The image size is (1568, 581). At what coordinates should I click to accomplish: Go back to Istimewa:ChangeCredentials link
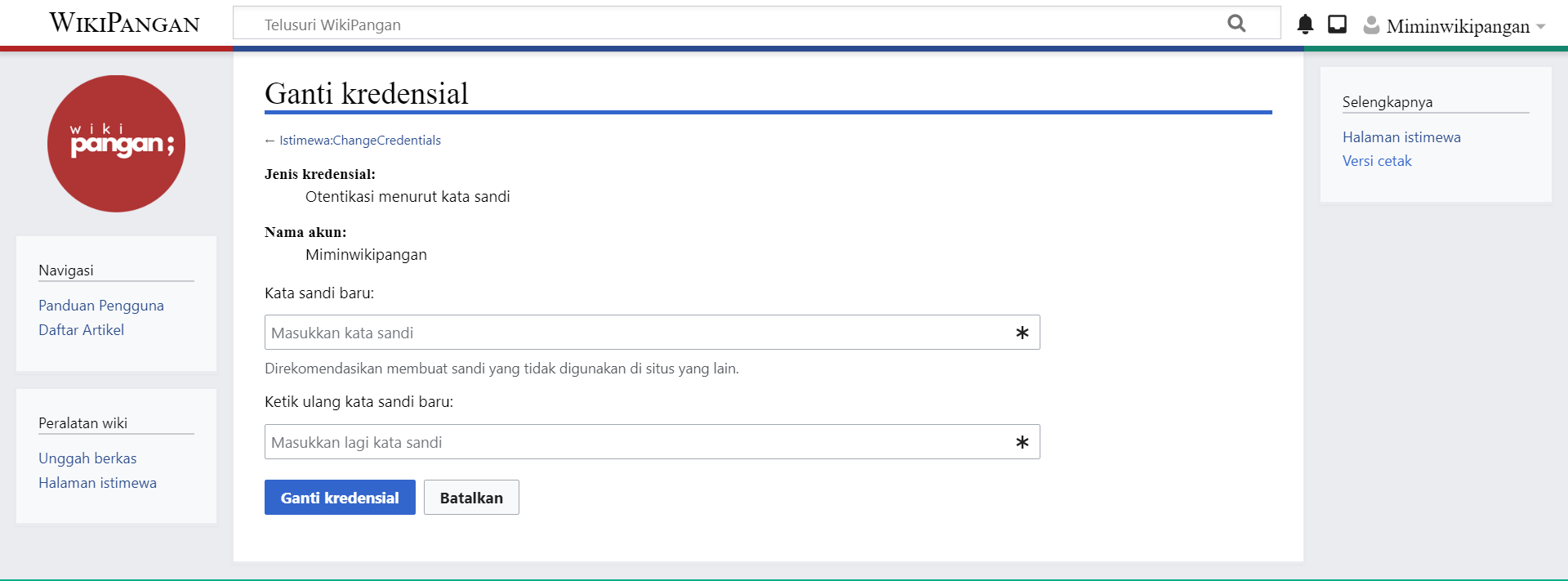click(359, 141)
